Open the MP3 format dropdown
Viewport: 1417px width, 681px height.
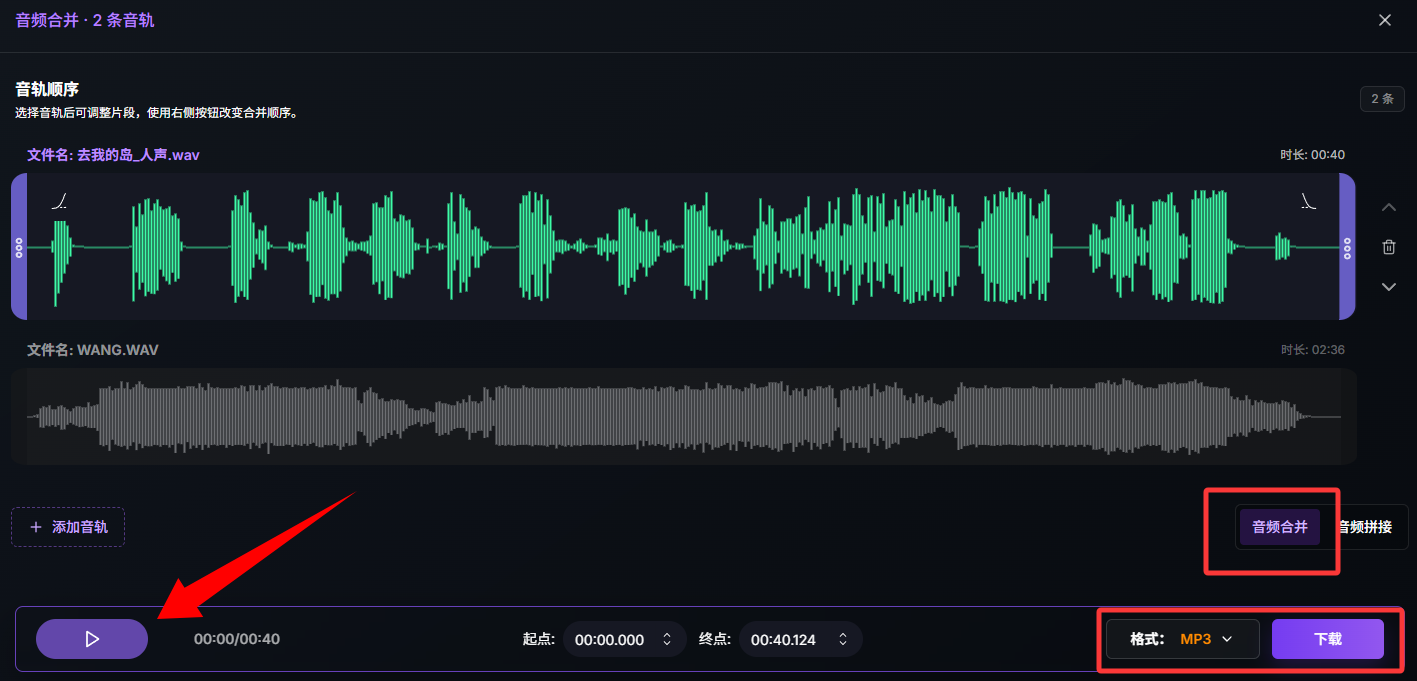click(1182, 639)
